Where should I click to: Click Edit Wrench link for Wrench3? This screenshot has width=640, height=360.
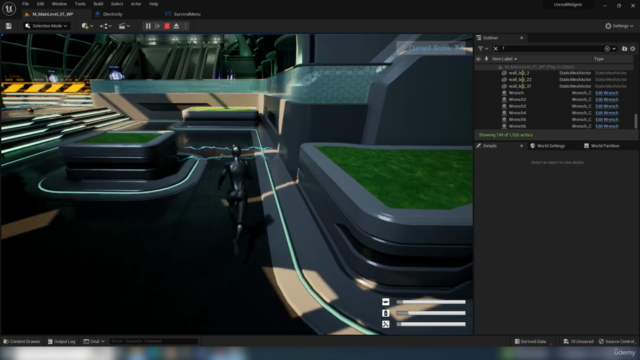(607, 107)
